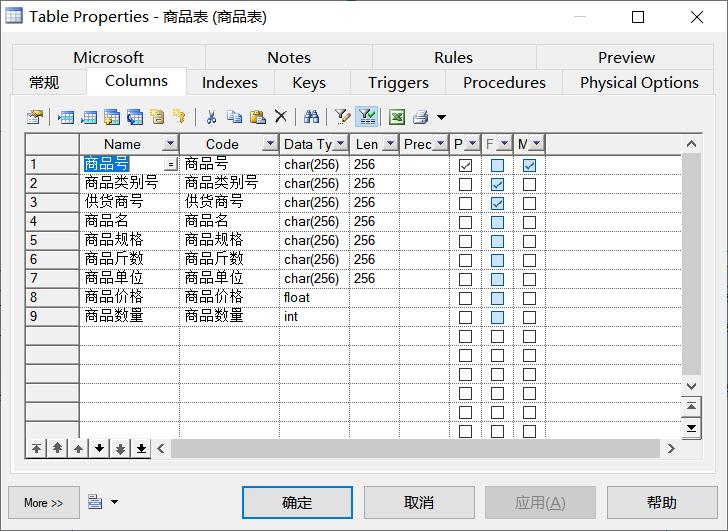Click the float data type cell
Viewport: 728px width, 531px height.
pyautogui.click(x=314, y=298)
